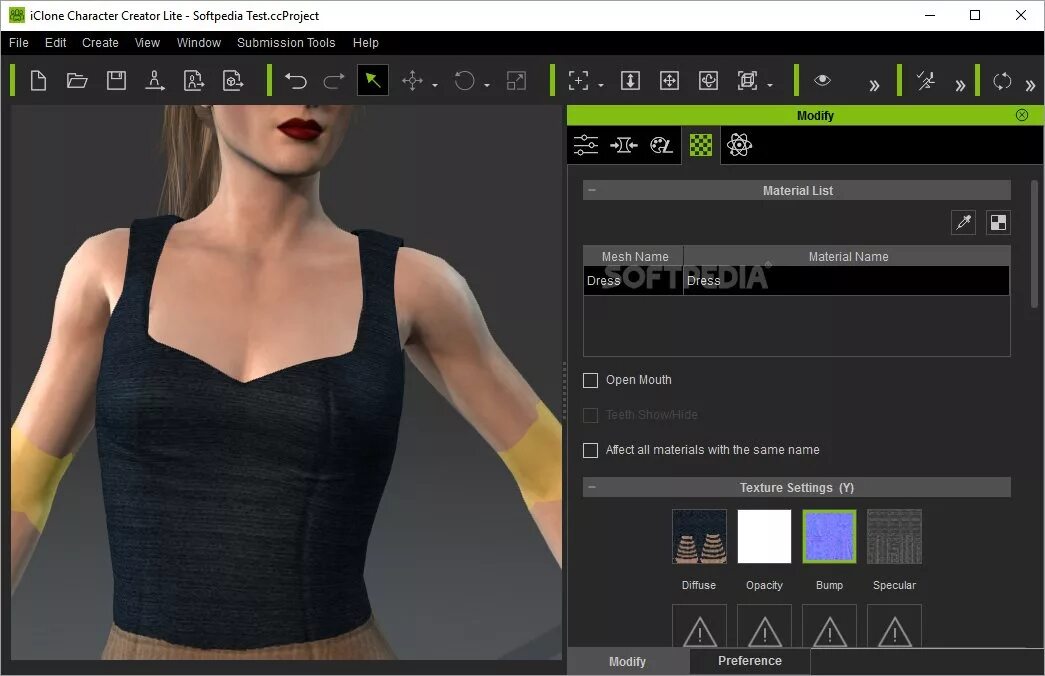The height and width of the screenshot is (676, 1045).
Task: Click the export package toolbar icon
Action: coord(233,81)
